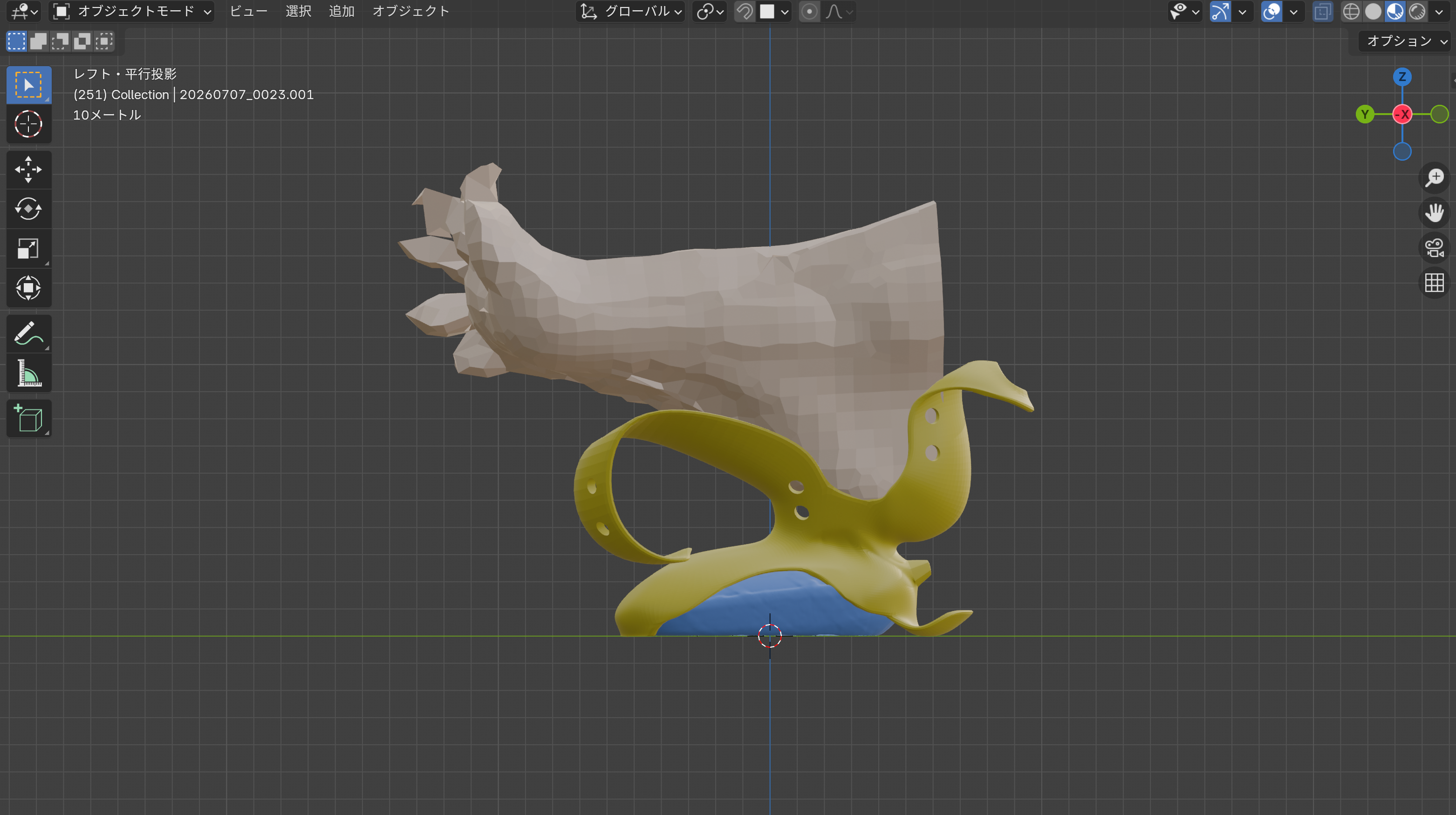Click the blue Z axis gizmo
This screenshot has height=815, width=1456.
coord(1402,77)
